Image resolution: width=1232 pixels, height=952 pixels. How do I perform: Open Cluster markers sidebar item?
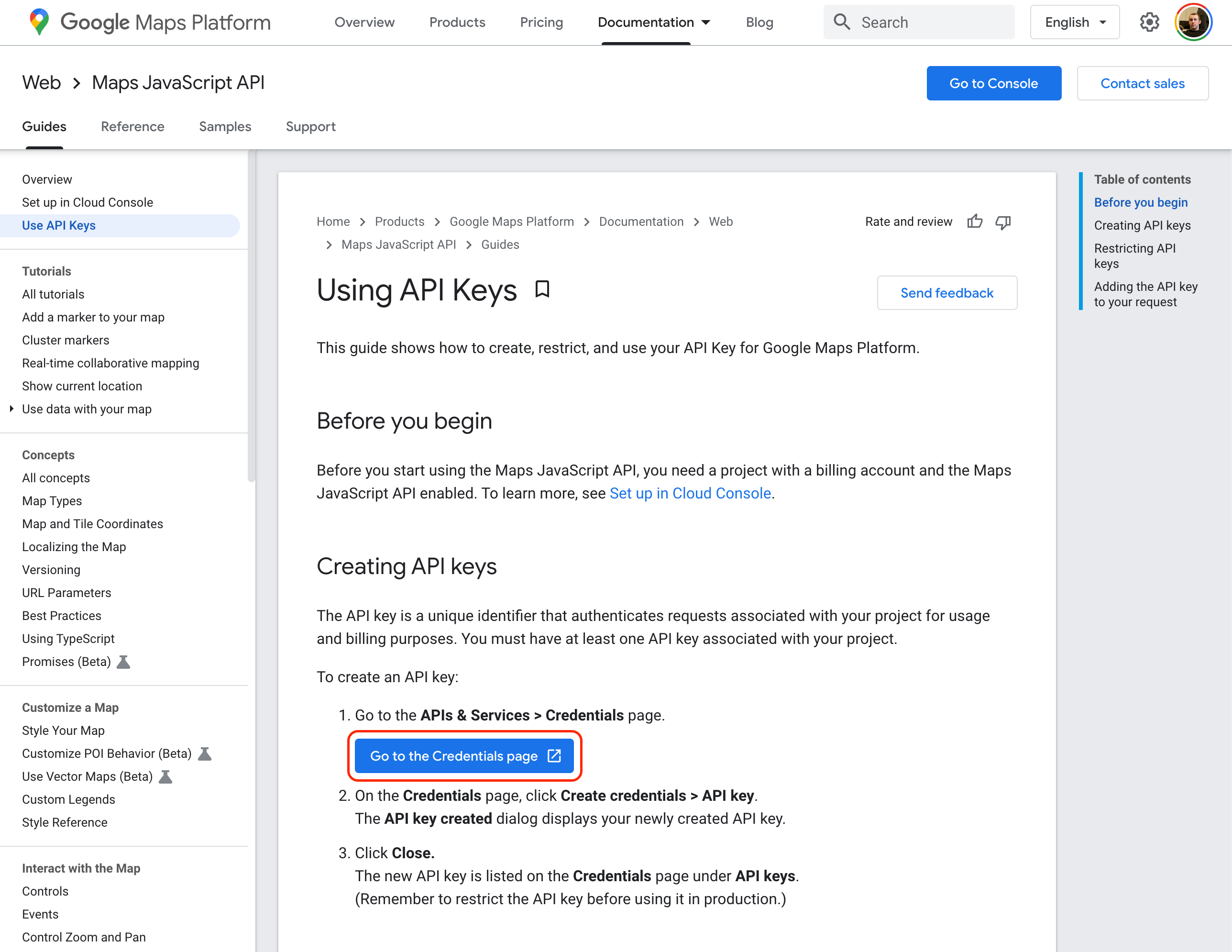pyautogui.click(x=66, y=340)
